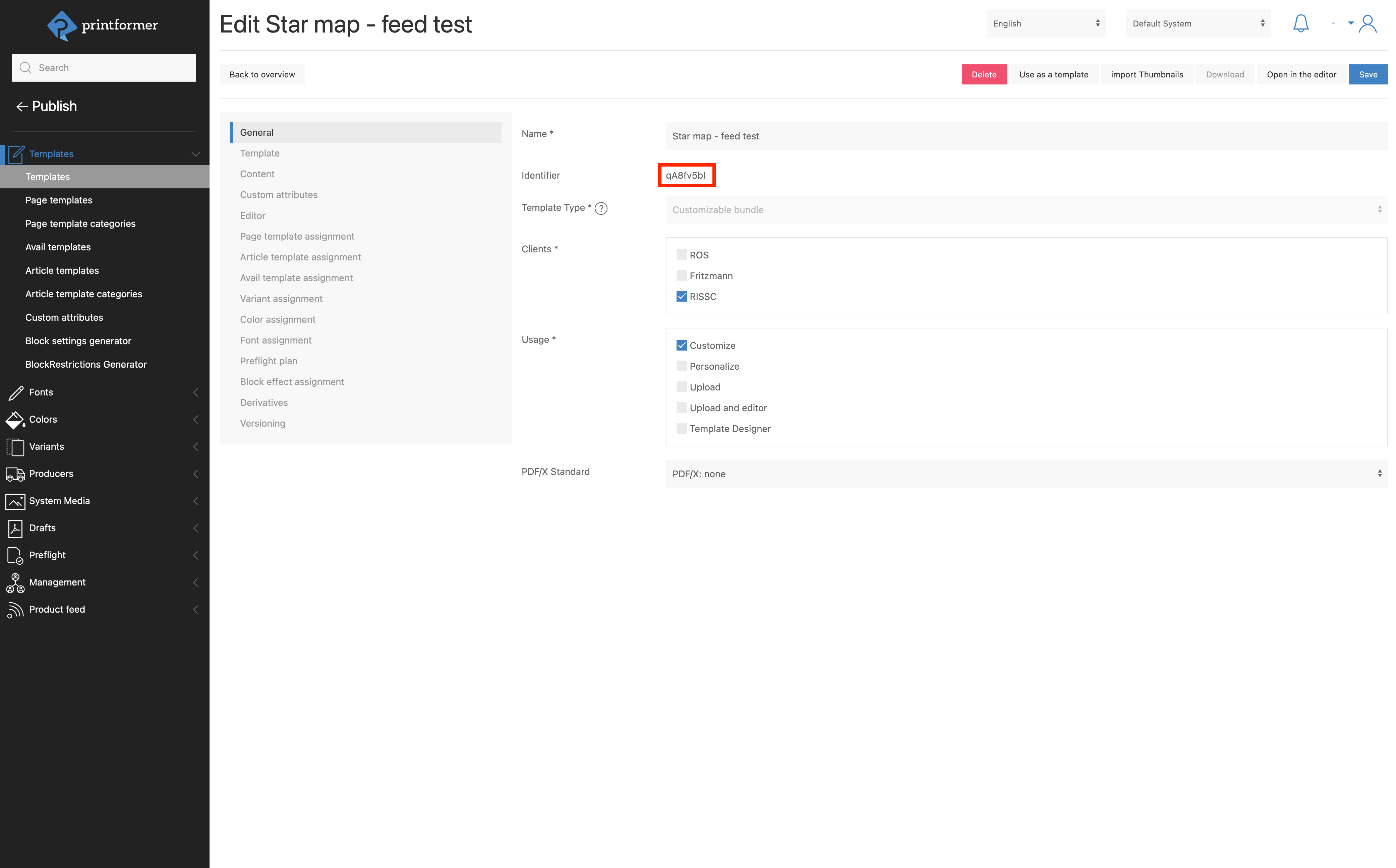Open the PDF/X Standard dropdown
Screen dimensions: 1396x868
(1026, 474)
